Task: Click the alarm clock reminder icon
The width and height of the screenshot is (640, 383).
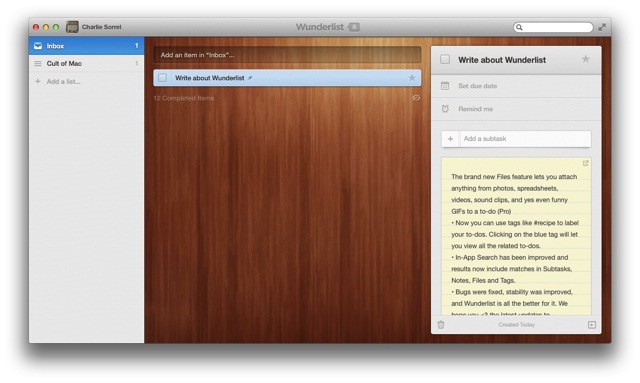Action: 445,109
